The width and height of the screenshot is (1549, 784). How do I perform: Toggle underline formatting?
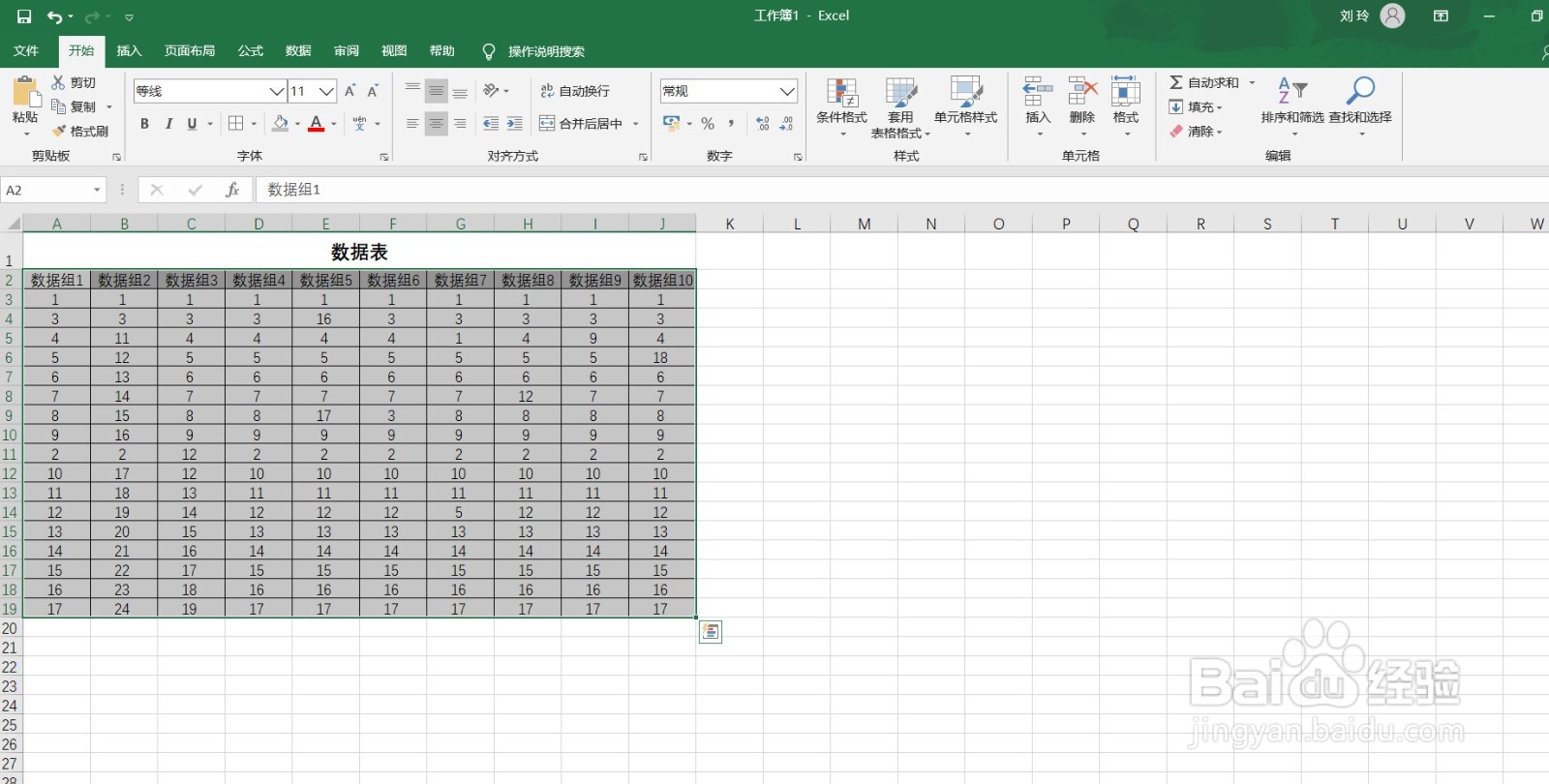pos(192,124)
